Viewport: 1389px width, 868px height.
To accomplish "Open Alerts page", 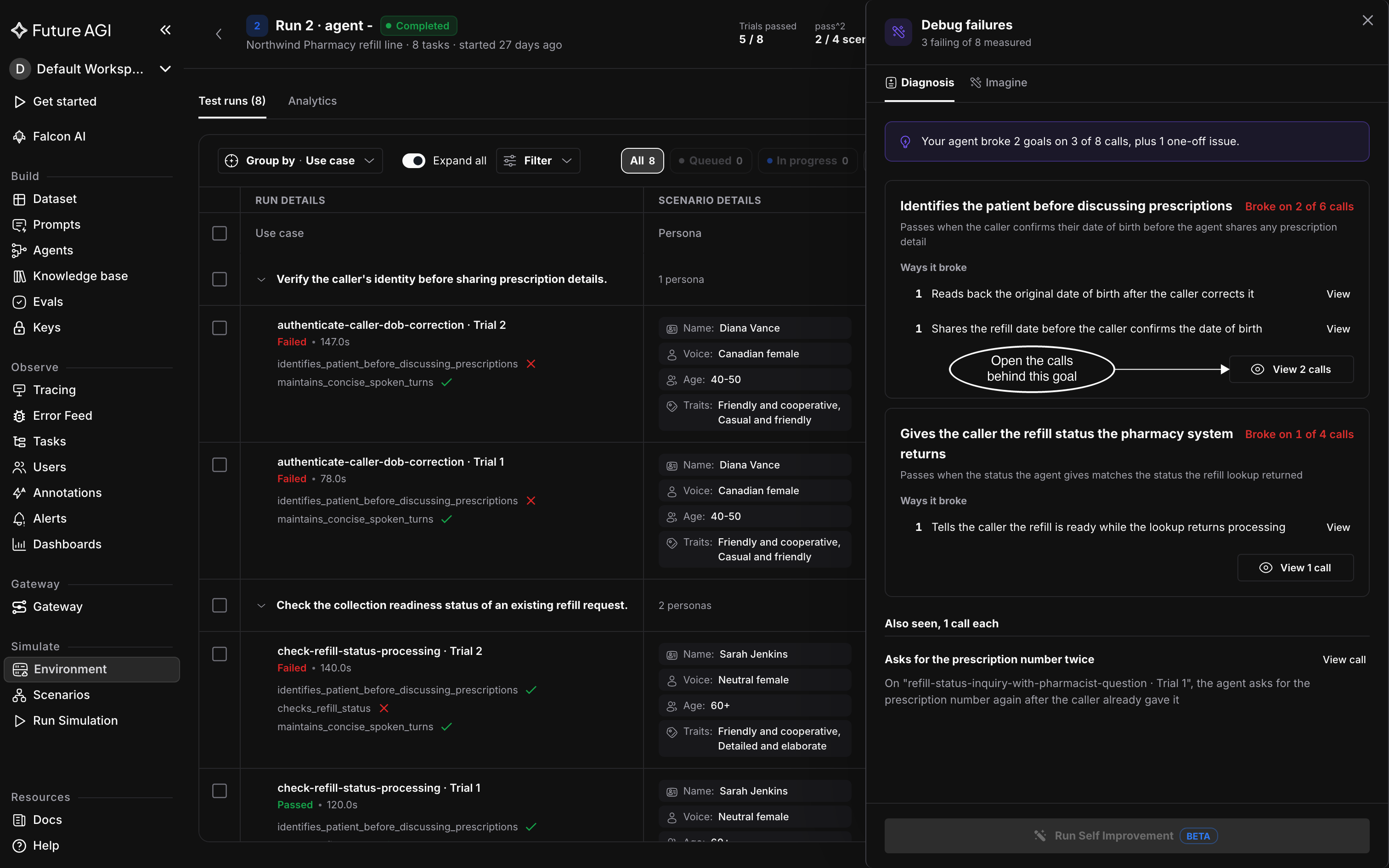I will pos(49,519).
